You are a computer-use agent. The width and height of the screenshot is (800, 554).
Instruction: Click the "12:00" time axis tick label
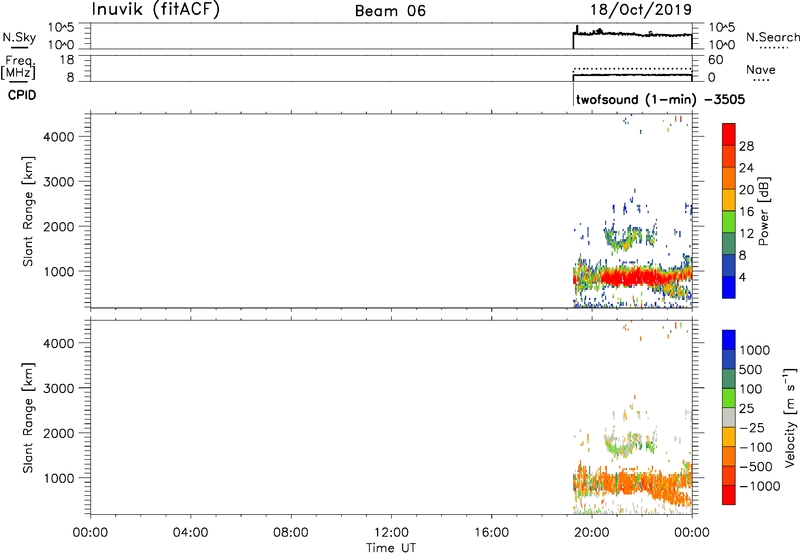click(391, 533)
